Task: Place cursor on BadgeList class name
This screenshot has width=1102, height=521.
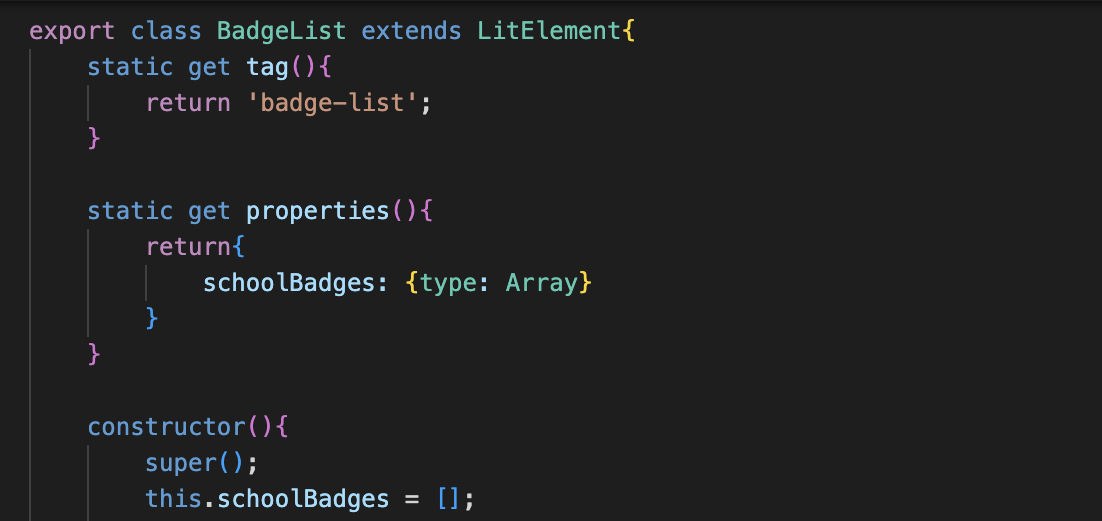Action: 281,31
